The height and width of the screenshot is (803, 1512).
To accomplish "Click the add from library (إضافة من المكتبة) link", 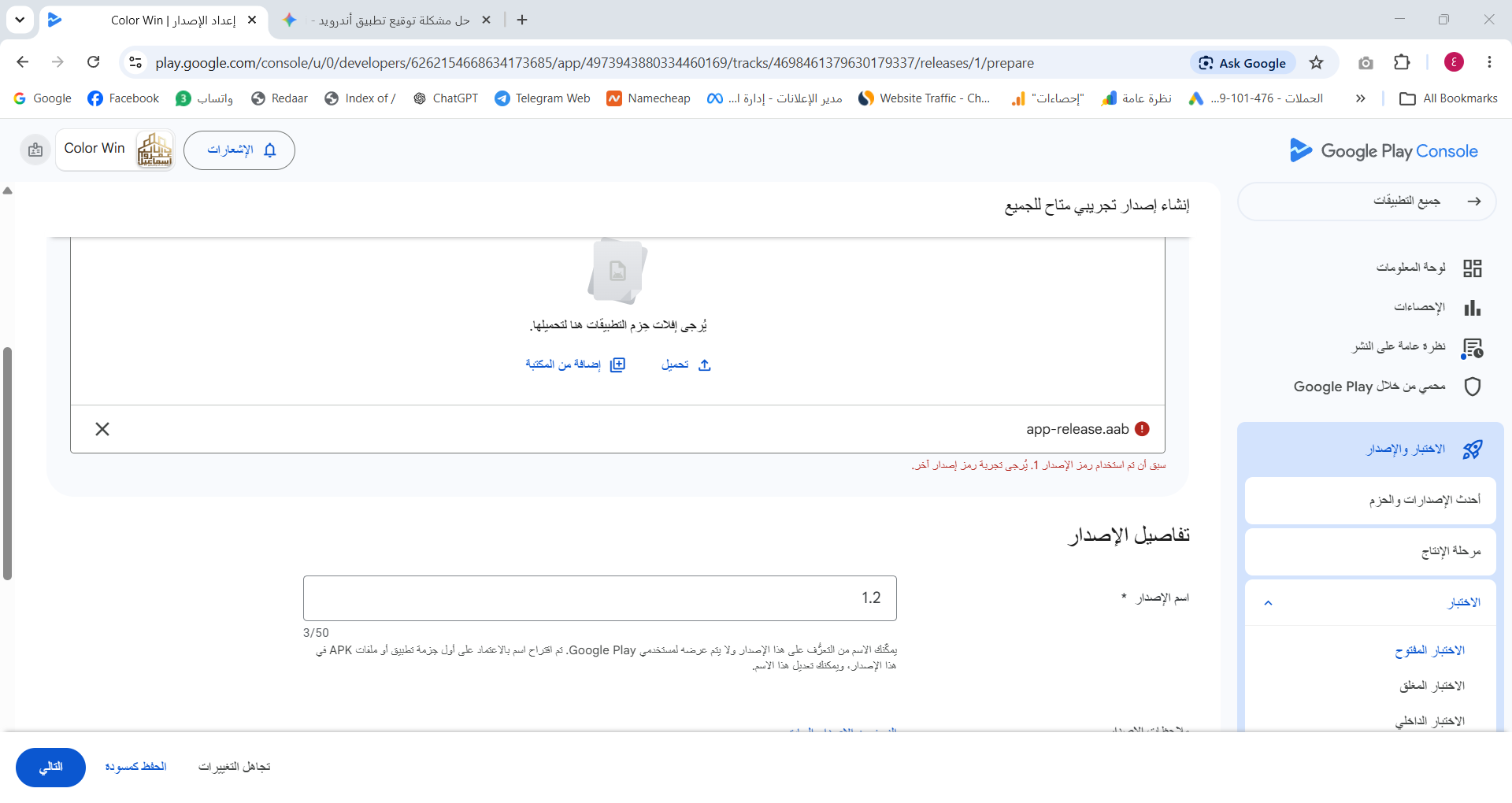I will click(x=576, y=364).
